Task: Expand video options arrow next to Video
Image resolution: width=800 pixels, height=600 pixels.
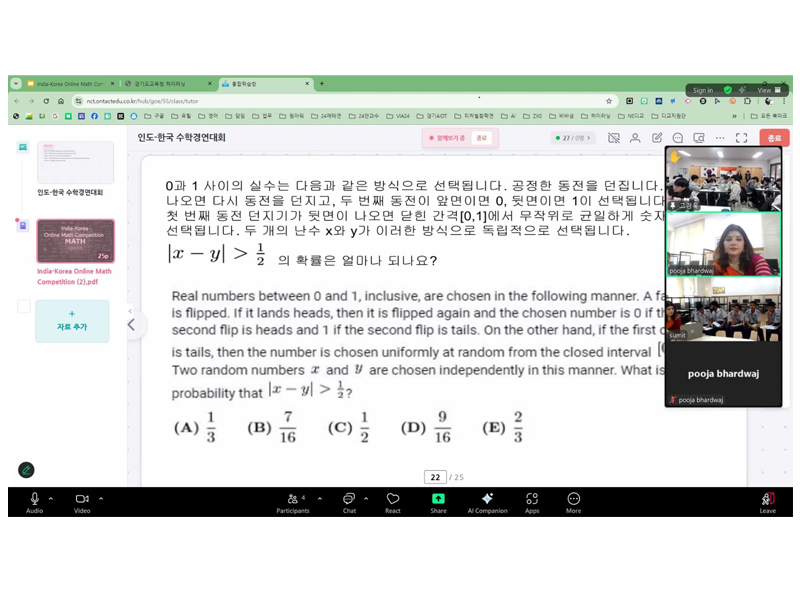Action: [100, 498]
